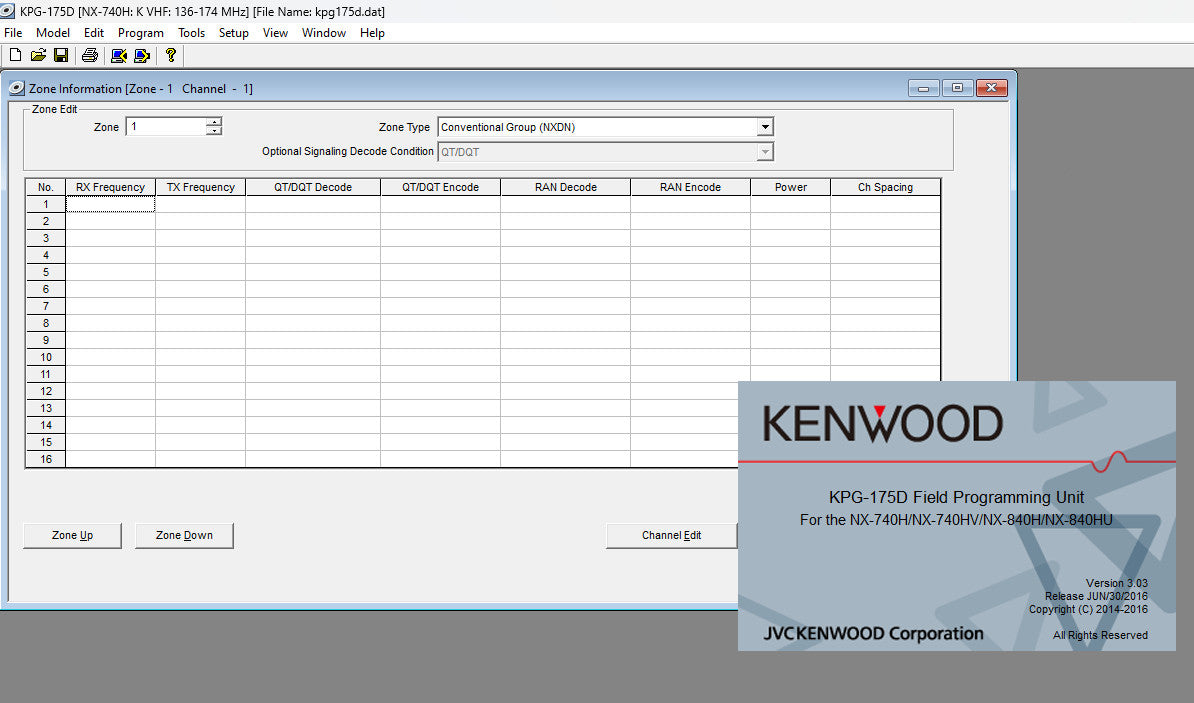Screen dimensions: 1194x703
Task: Open the Help menu
Action: [x=372, y=33]
